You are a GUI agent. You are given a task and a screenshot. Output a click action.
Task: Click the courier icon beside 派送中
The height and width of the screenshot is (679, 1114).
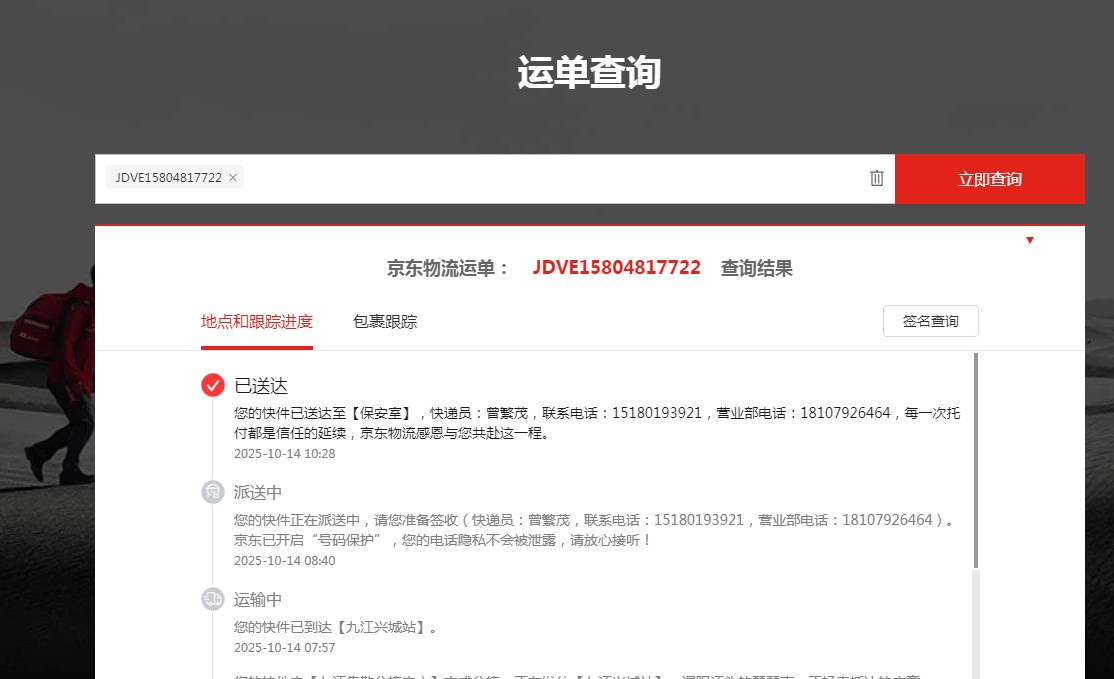213,492
